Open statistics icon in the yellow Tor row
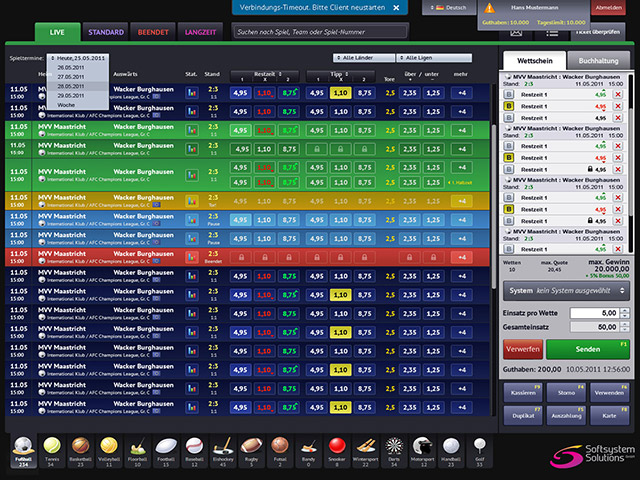The height and width of the screenshot is (480, 640). 191,201
